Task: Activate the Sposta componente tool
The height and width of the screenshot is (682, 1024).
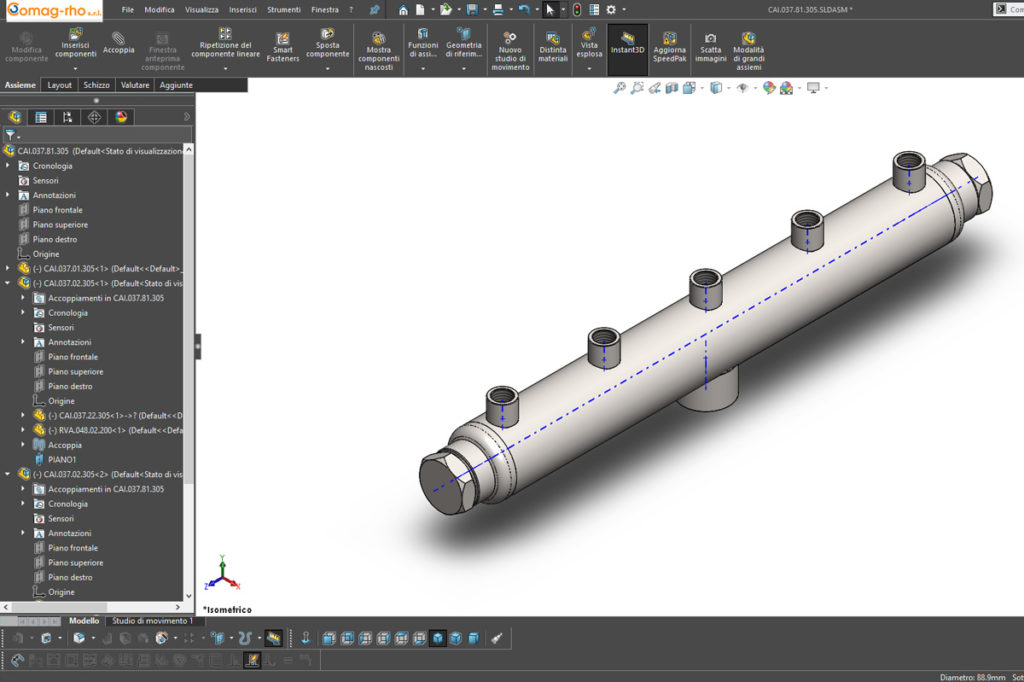Action: (327, 42)
